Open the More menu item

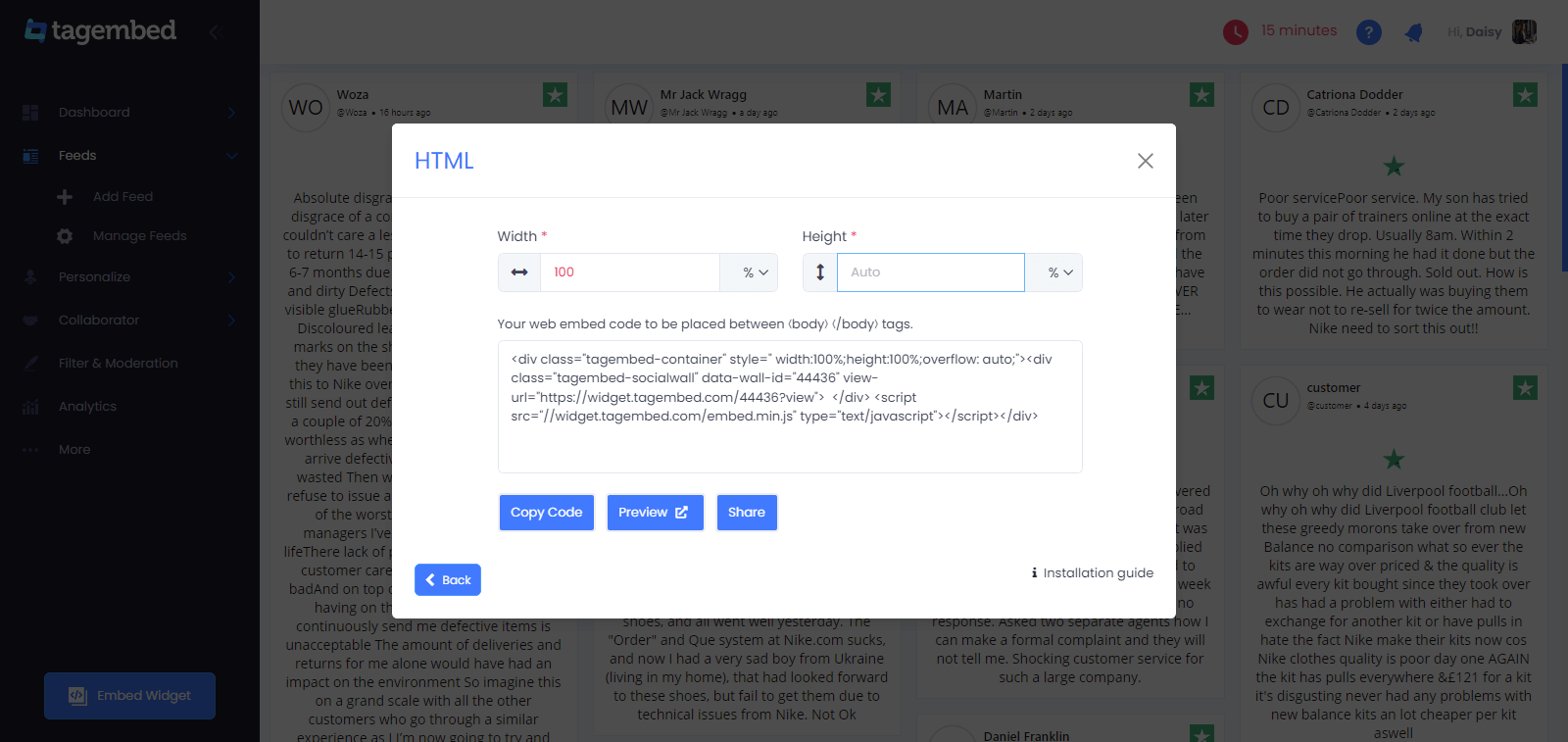click(x=74, y=450)
